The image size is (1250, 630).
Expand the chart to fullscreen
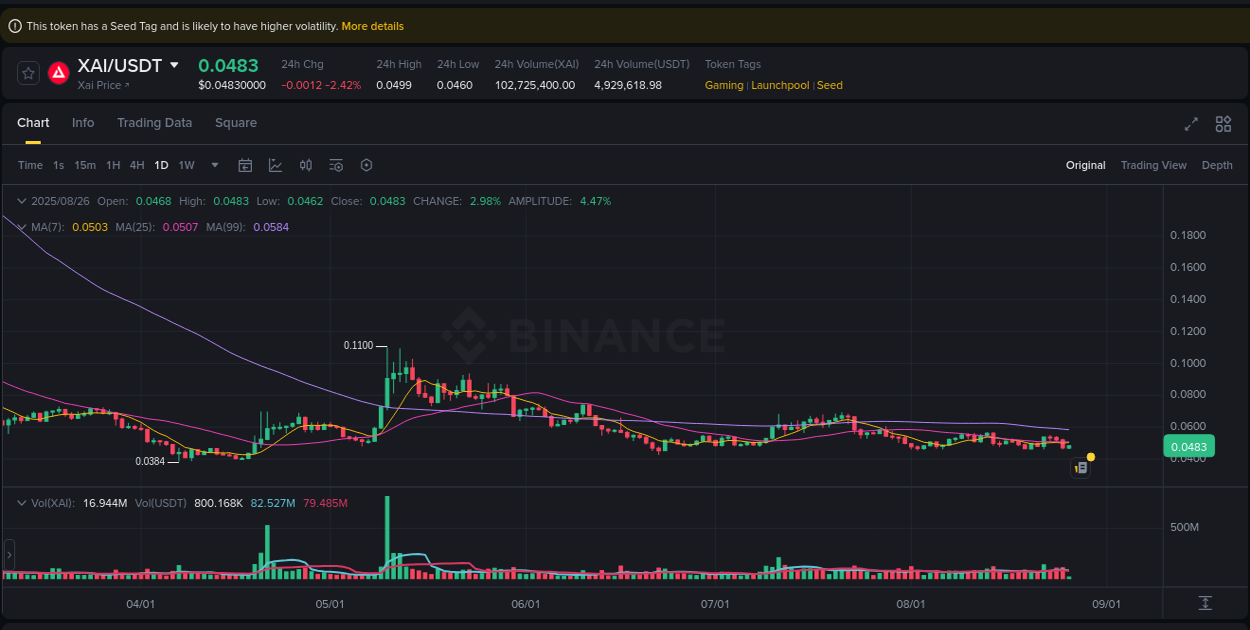pyautogui.click(x=1191, y=124)
